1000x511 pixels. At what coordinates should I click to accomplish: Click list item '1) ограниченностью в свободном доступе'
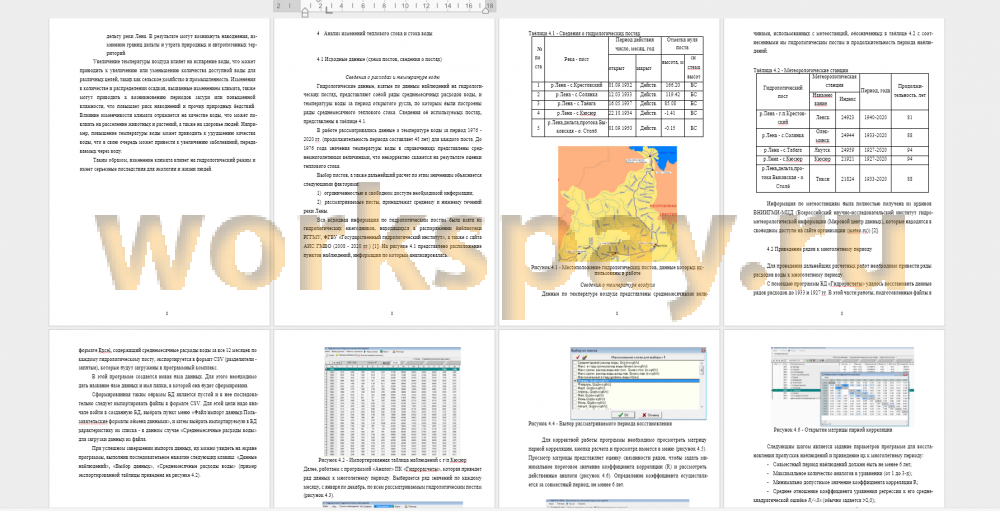(395, 192)
